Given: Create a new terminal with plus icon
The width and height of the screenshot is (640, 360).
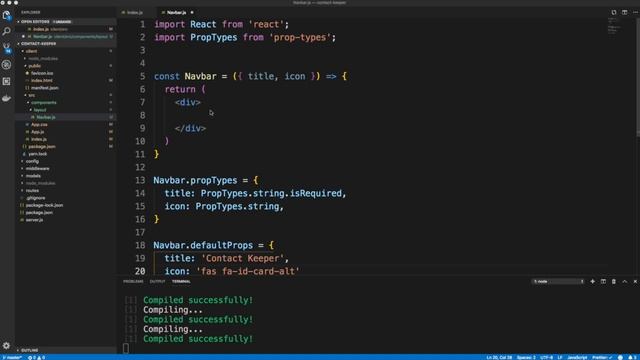Looking at the screenshot, I should (592, 281).
